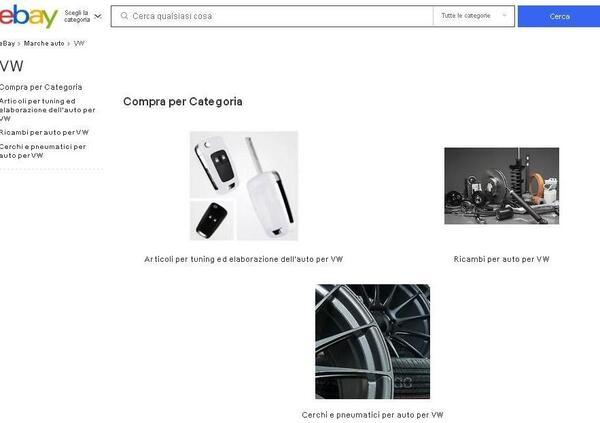Click the alloy wheel and tire thumbnail
Image resolution: width=600 pixels, height=423 pixels.
(372, 341)
